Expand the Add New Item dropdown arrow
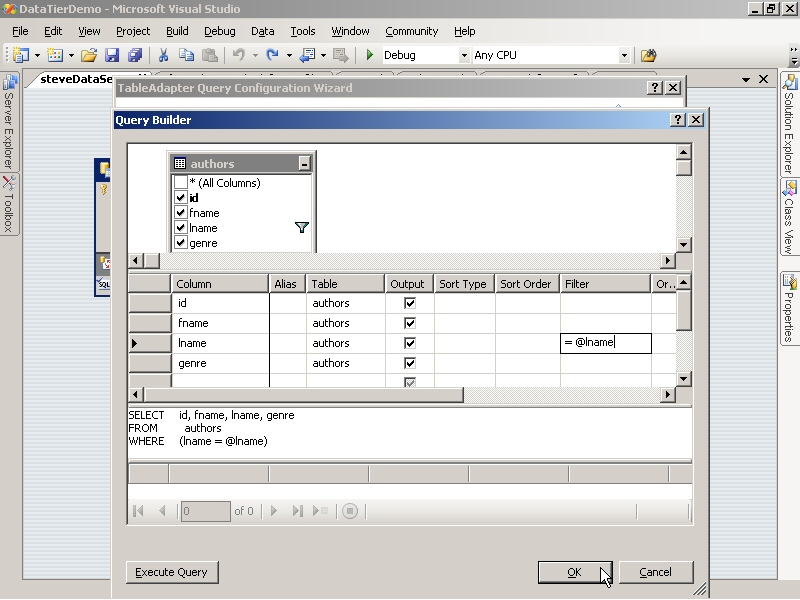This screenshot has width=800, height=600. click(71, 55)
